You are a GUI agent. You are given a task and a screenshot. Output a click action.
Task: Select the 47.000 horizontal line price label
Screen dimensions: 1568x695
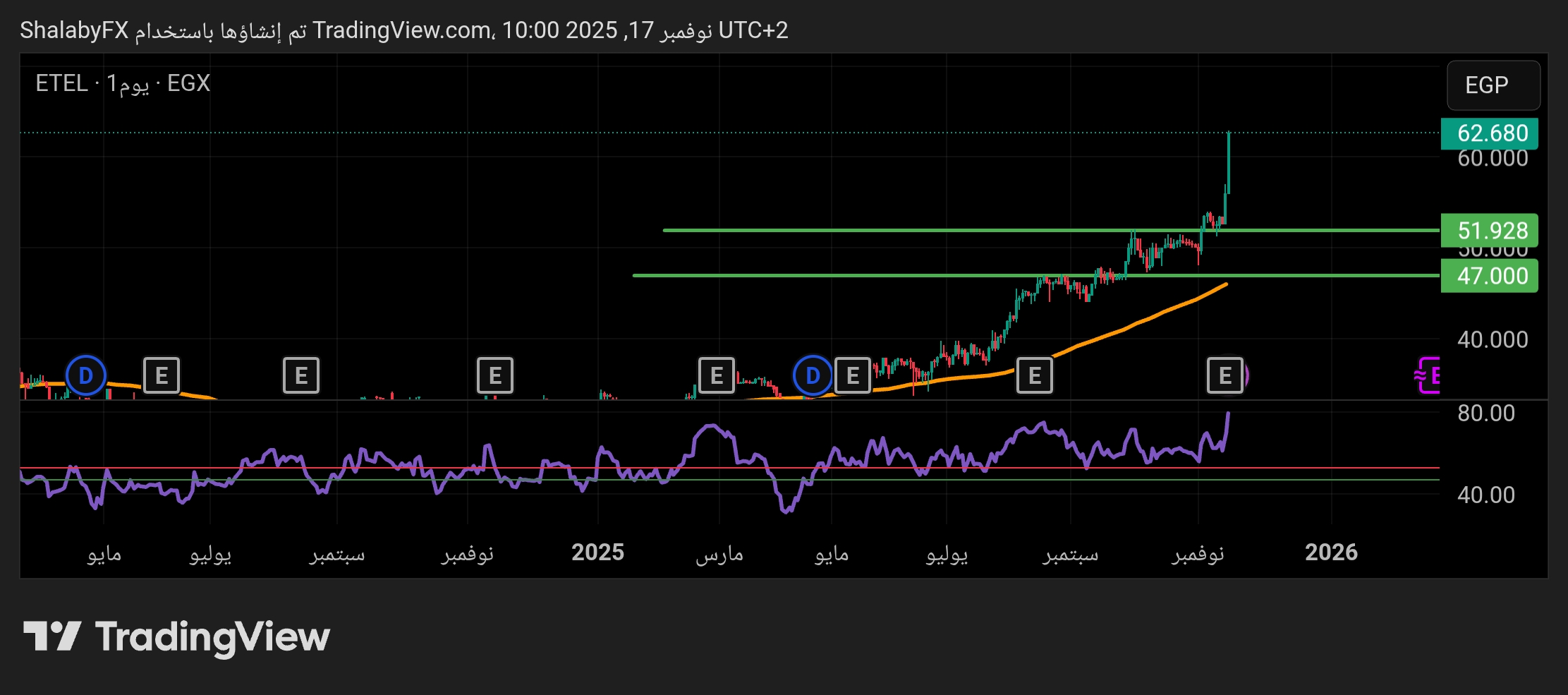(x=1489, y=276)
